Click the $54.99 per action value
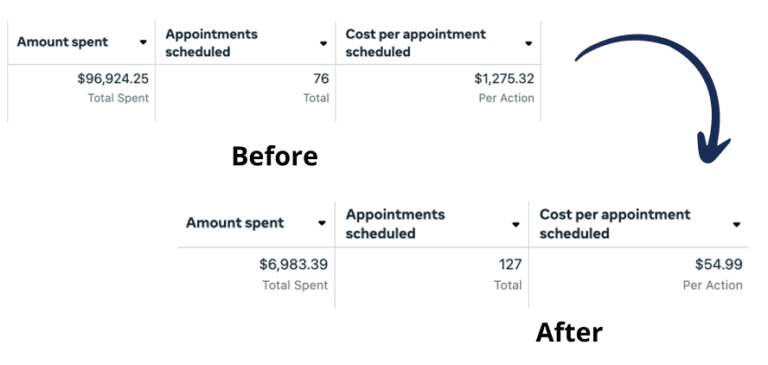Image resolution: width=768 pixels, height=365 pixels. (x=719, y=265)
